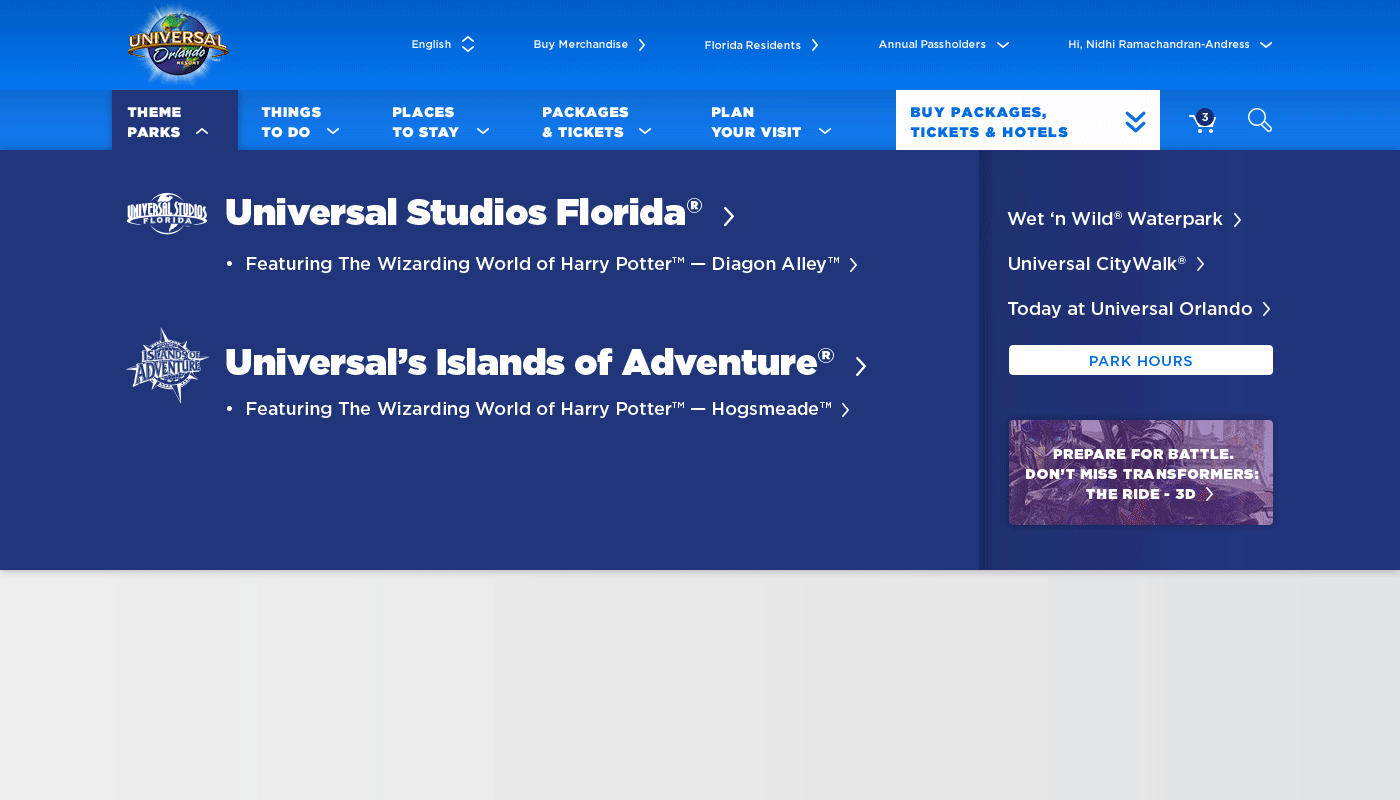Click the search magnifying glass icon
This screenshot has height=800, width=1400.
pyautogui.click(x=1260, y=120)
